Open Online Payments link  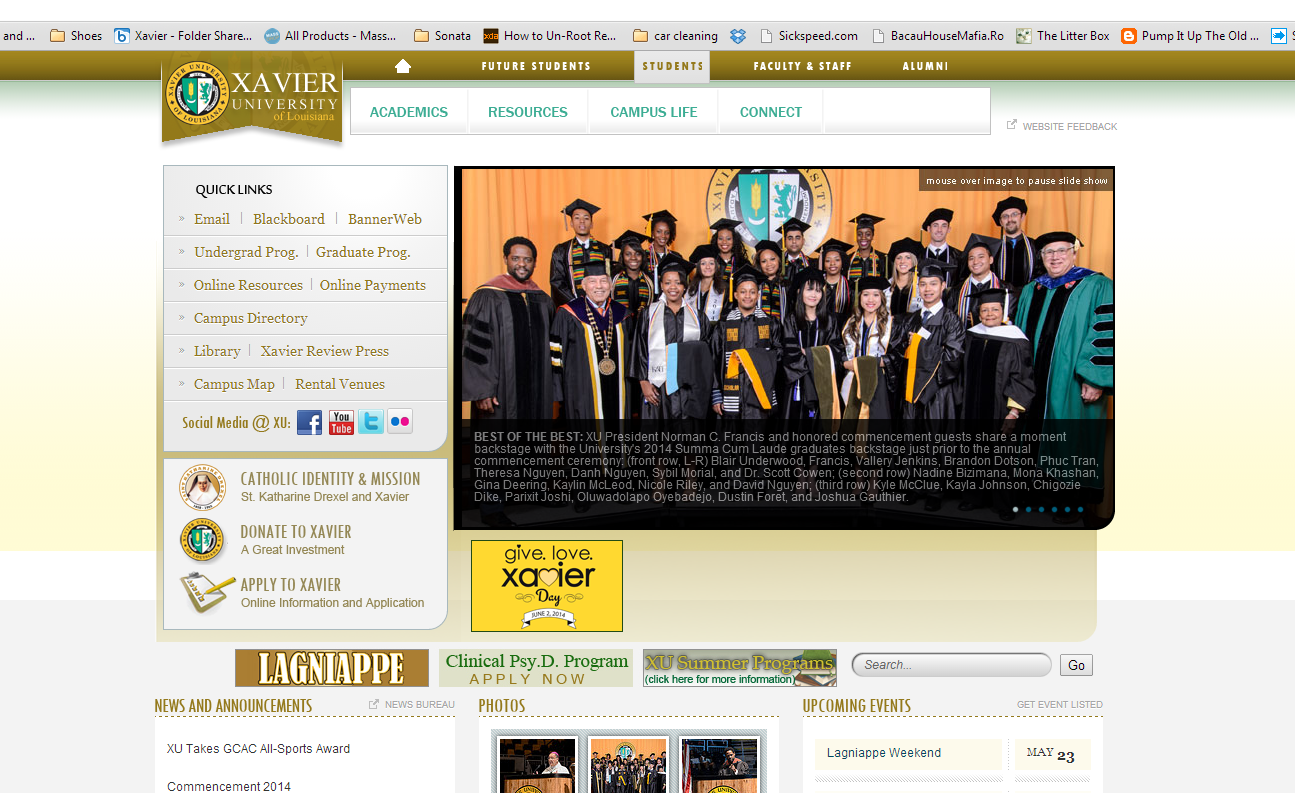pyautogui.click(x=373, y=285)
